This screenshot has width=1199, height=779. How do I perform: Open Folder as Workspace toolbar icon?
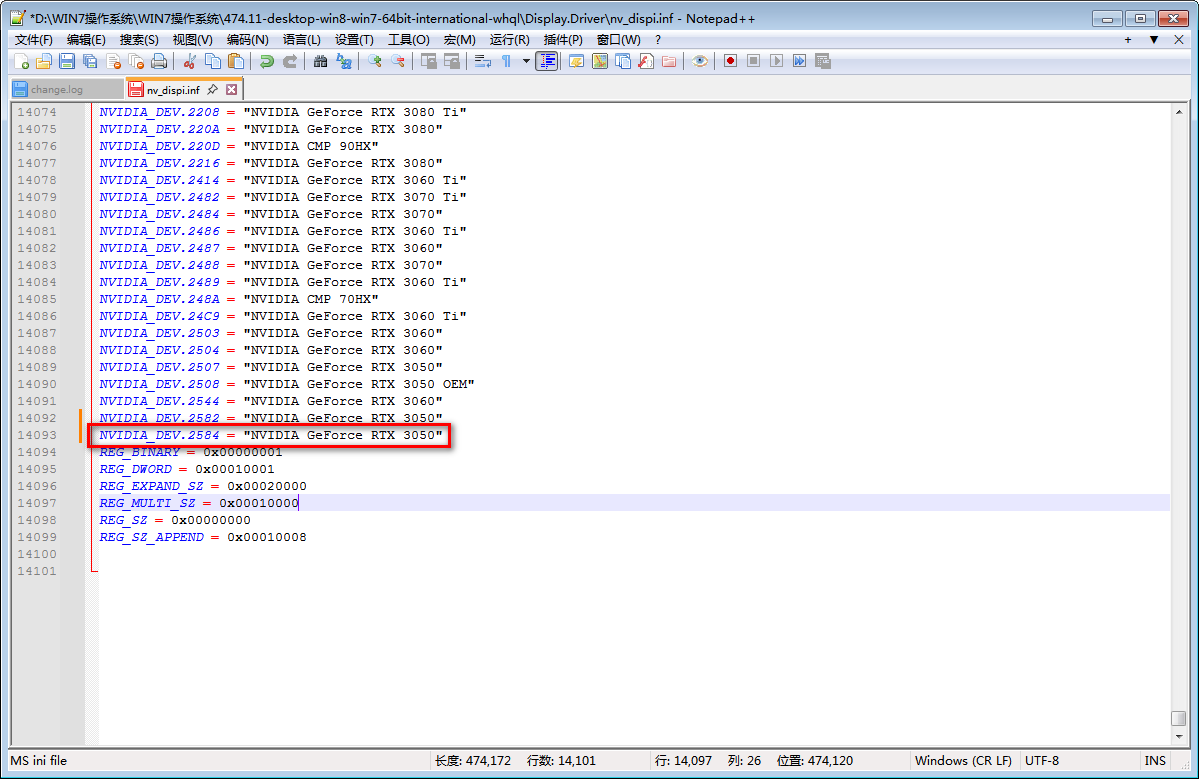pos(669,61)
